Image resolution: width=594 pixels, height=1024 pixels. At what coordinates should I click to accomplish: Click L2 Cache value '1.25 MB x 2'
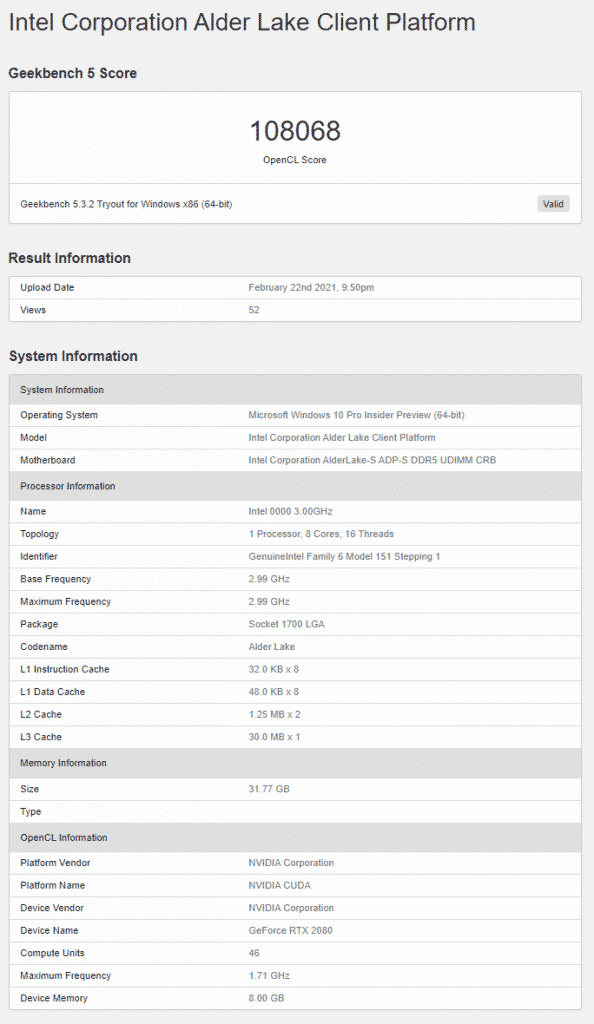coord(275,714)
